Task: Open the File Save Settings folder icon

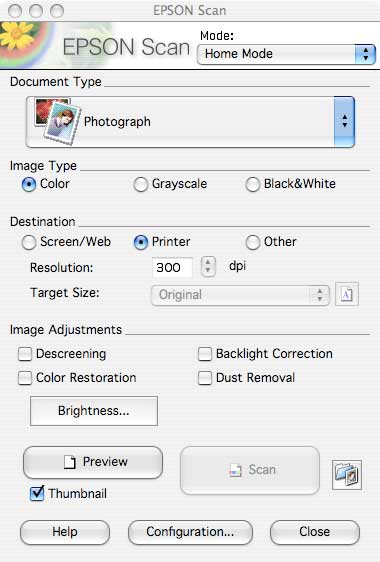Action: point(347,475)
